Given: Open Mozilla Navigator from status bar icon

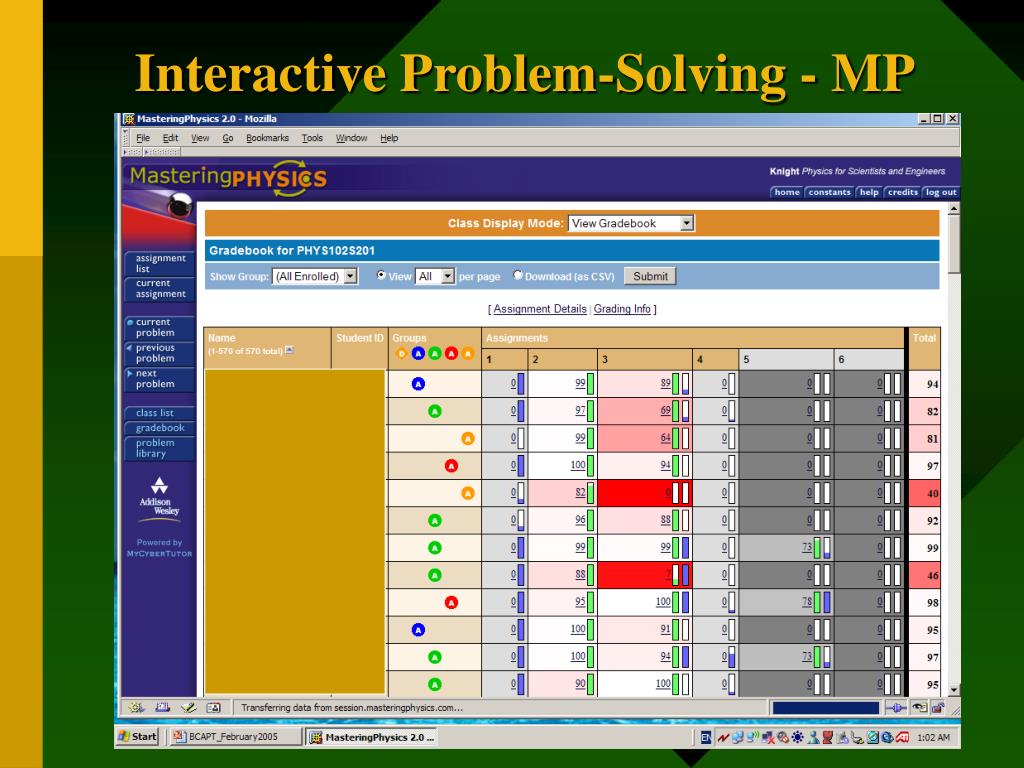Looking at the screenshot, I should click(x=136, y=707).
